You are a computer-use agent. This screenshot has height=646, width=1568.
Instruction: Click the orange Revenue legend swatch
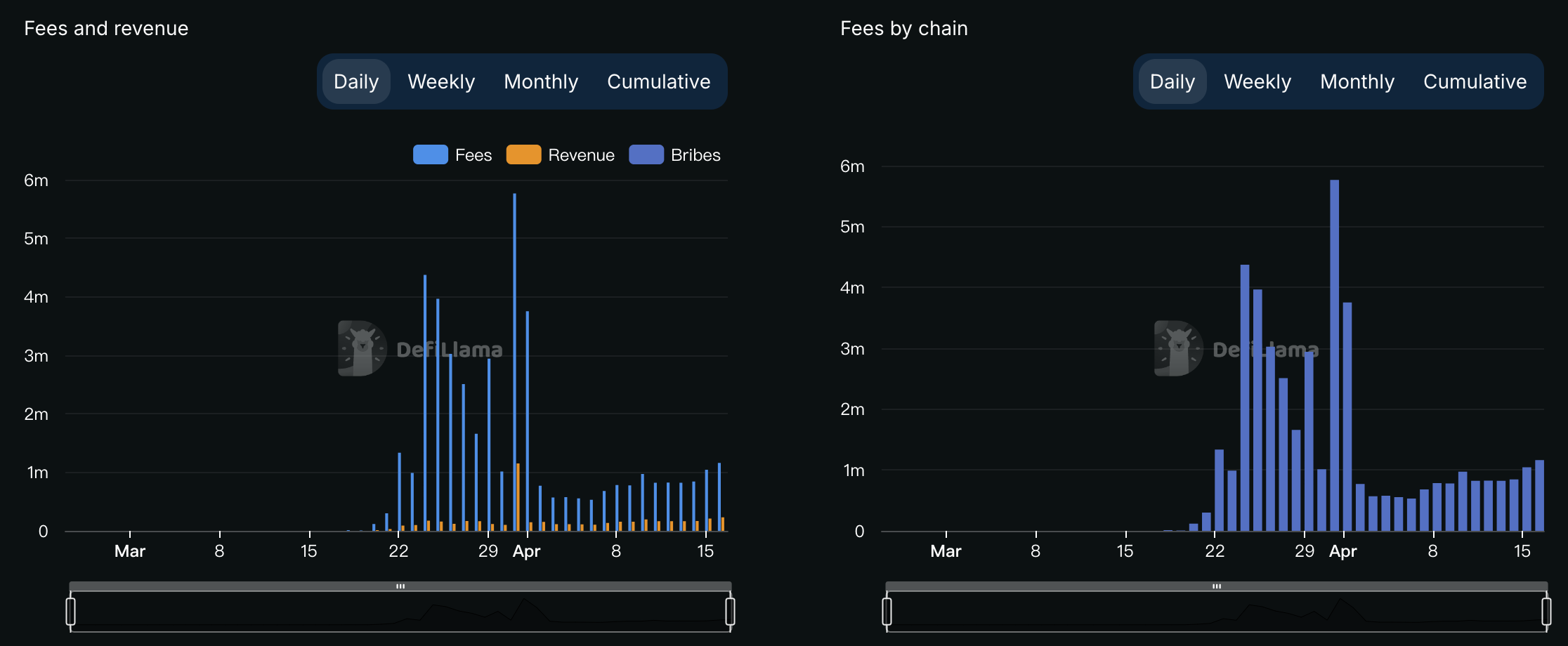(x=523, y=154)
